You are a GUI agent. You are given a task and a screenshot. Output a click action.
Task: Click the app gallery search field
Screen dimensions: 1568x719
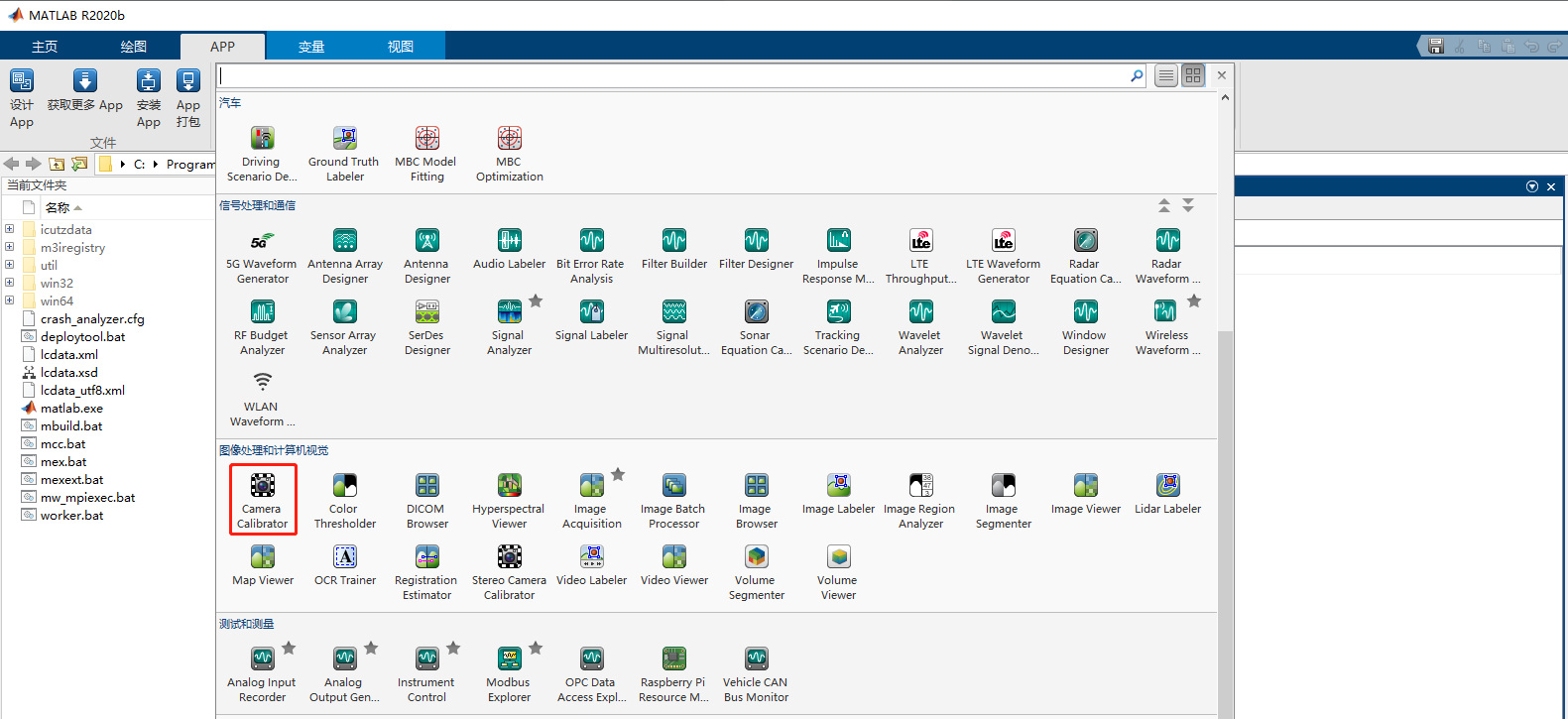672,75
